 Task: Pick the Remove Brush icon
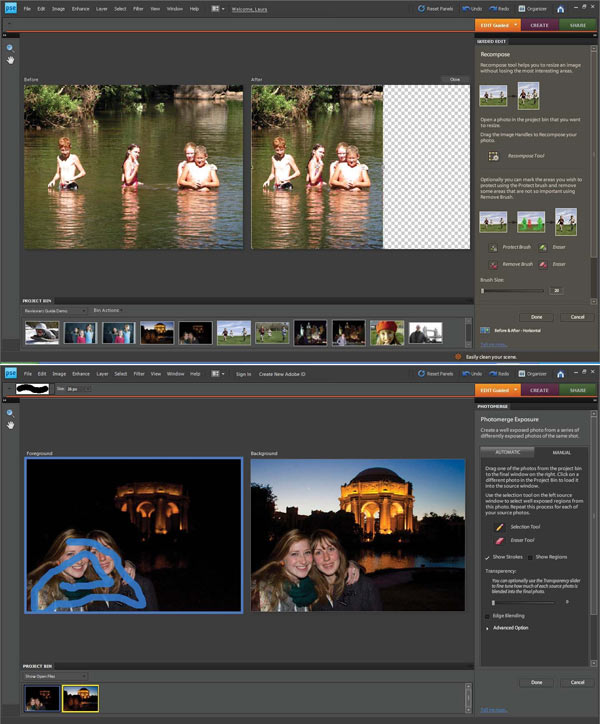pos(493,265)
